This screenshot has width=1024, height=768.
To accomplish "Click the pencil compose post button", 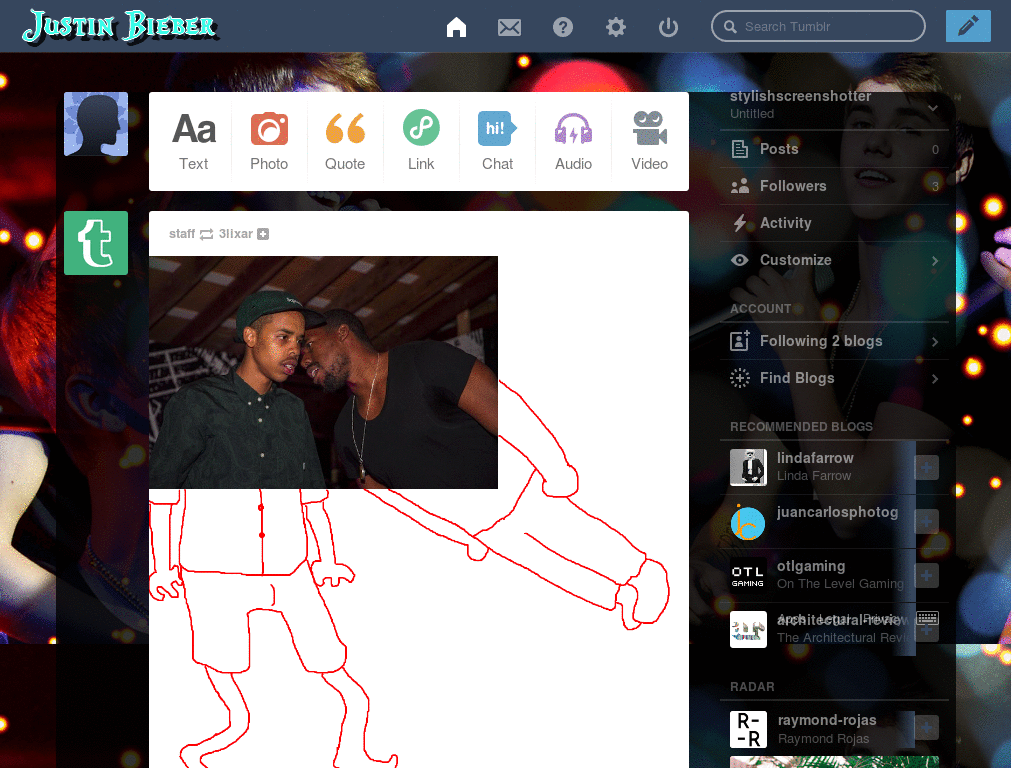I will [967, 26].
